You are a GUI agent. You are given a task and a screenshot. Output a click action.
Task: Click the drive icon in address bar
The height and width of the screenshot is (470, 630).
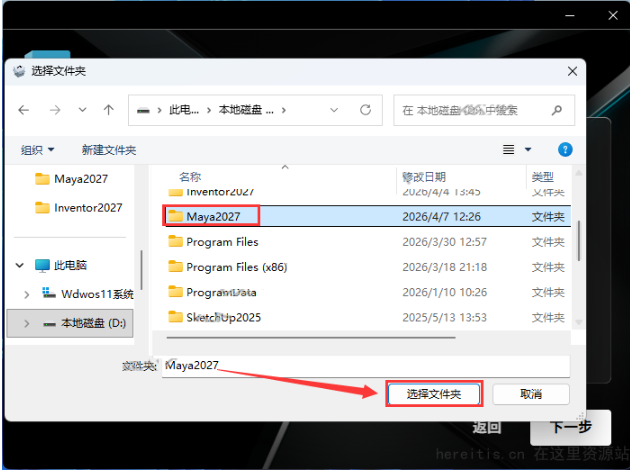click(x=143, y=110)
